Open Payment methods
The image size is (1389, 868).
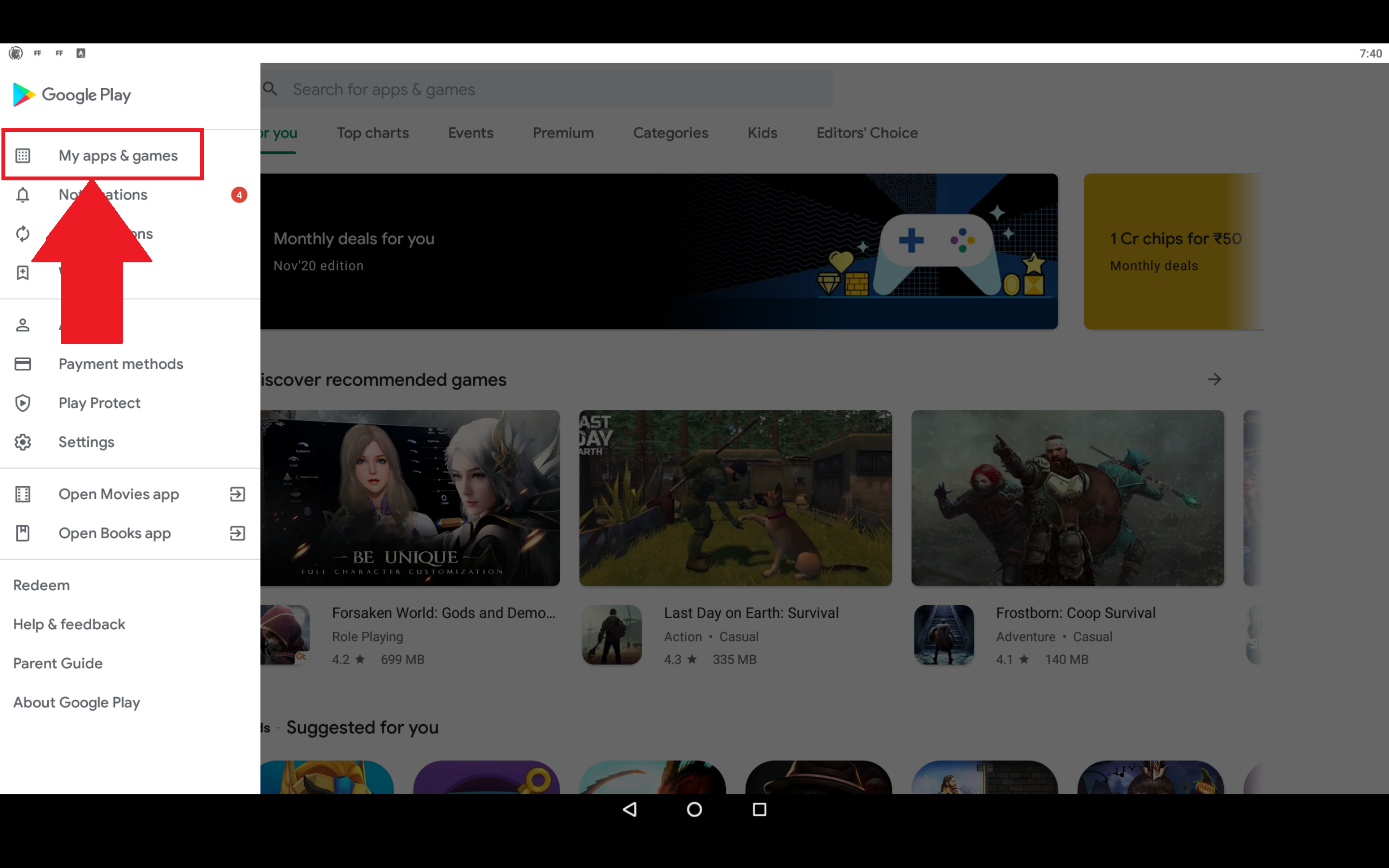point(130,364)
